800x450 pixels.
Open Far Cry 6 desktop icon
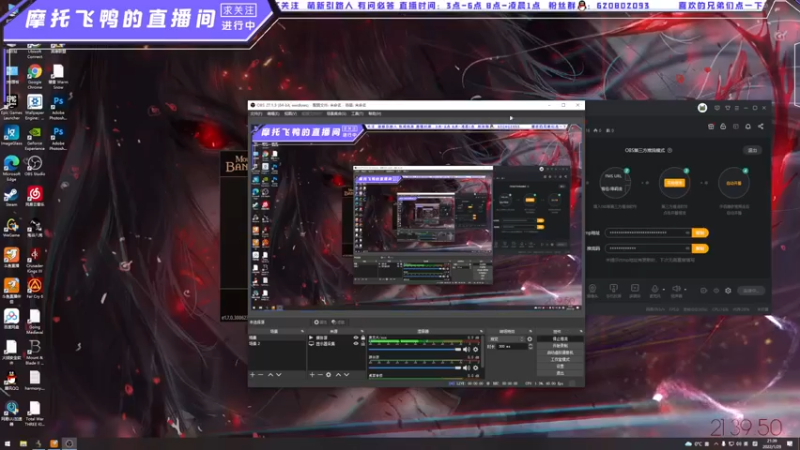click(x=35, y=289)
